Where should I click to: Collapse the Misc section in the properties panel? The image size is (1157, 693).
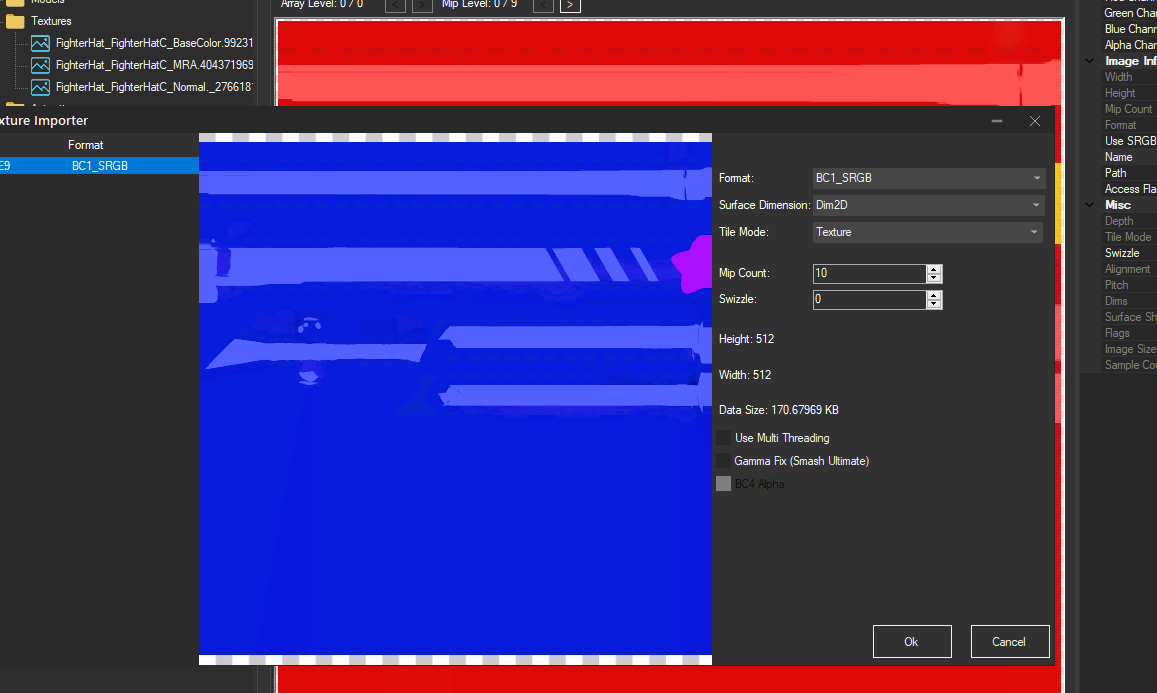[x=1089, y=204]
